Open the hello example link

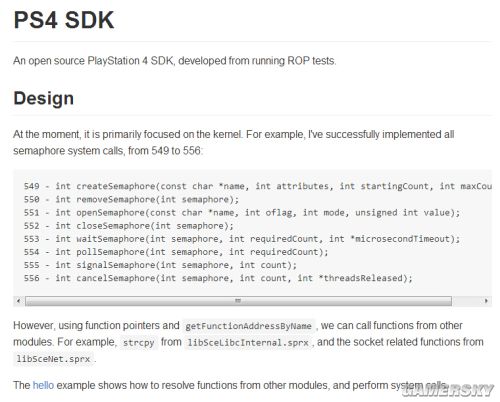(x=43, y=385)
